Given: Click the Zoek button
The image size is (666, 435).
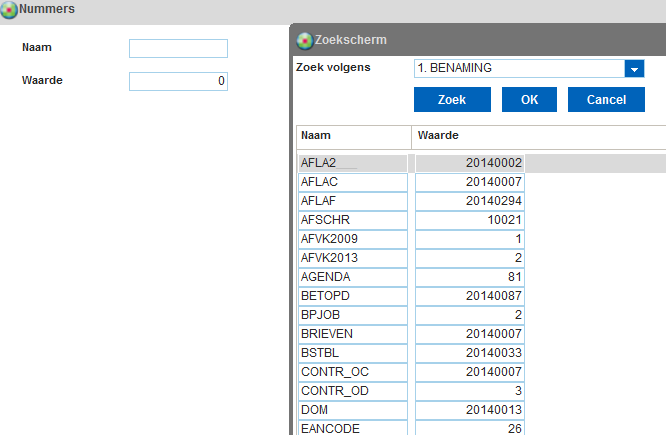Looking at the screenshot, I should click(452, 100).
